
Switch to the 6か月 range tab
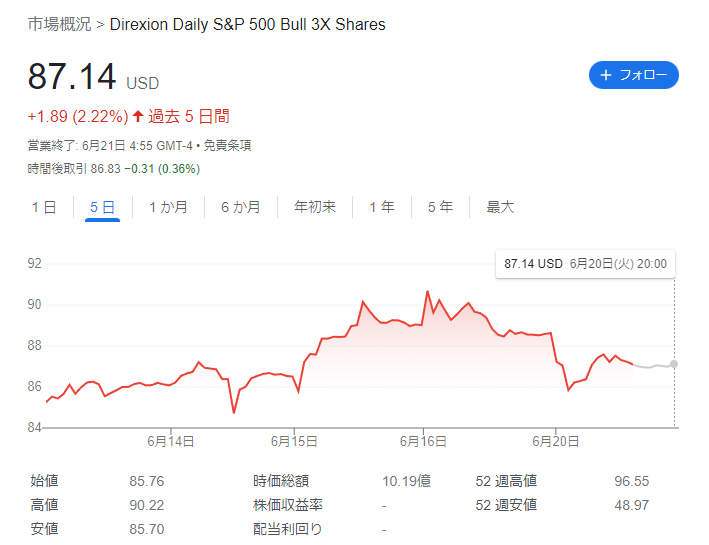point(241,207)
